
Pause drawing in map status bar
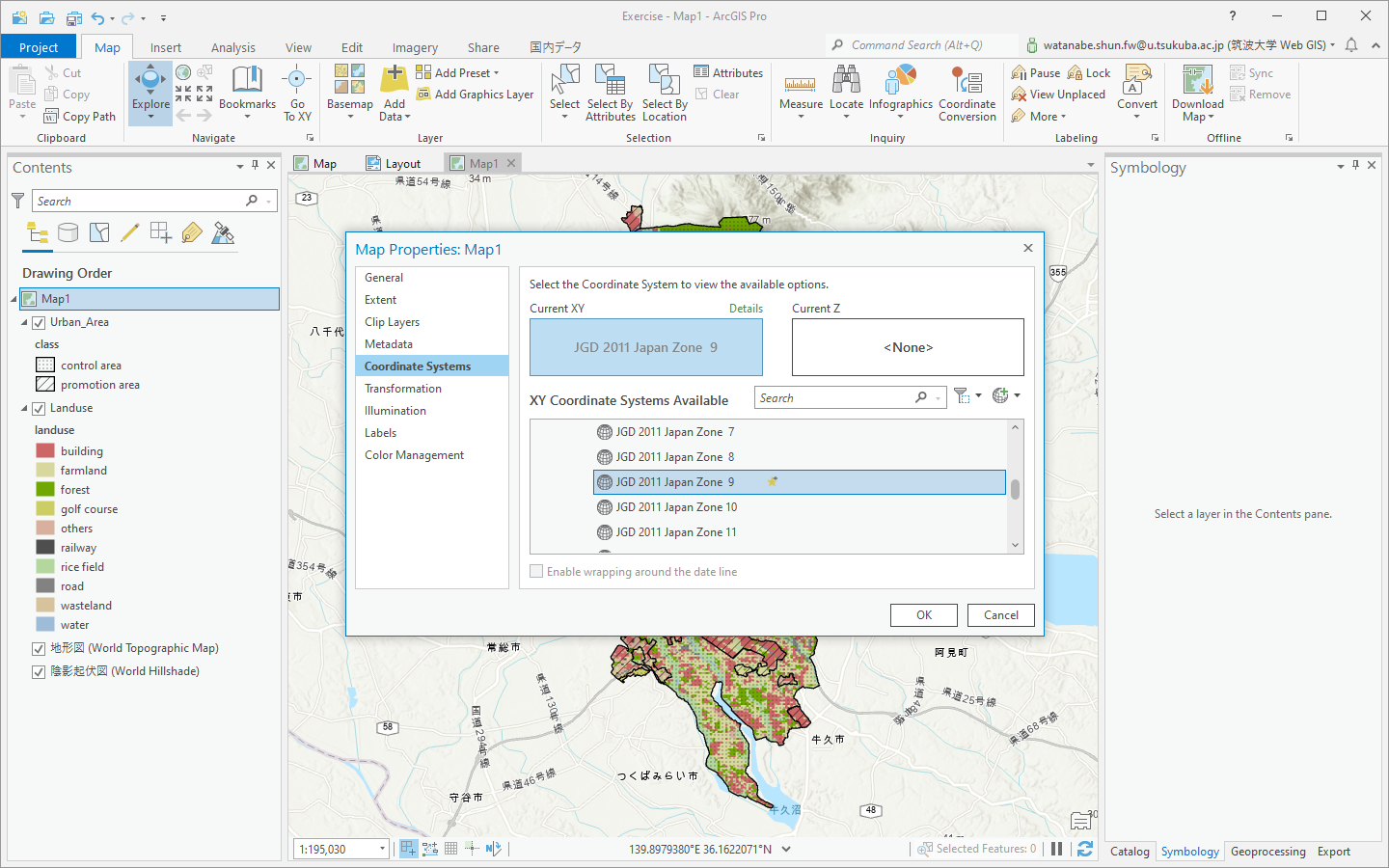pos(1056,849)
